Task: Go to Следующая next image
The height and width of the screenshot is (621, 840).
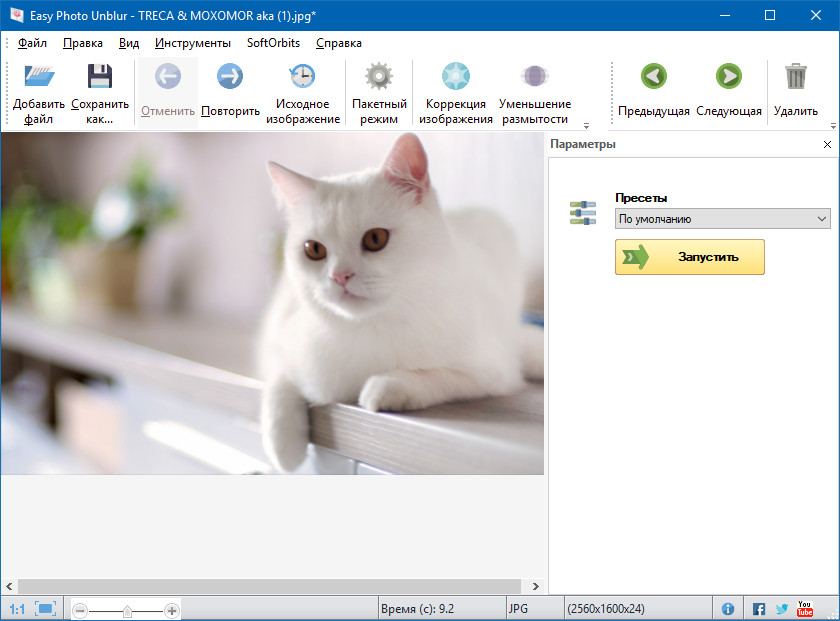Action: tap(728, 78)
